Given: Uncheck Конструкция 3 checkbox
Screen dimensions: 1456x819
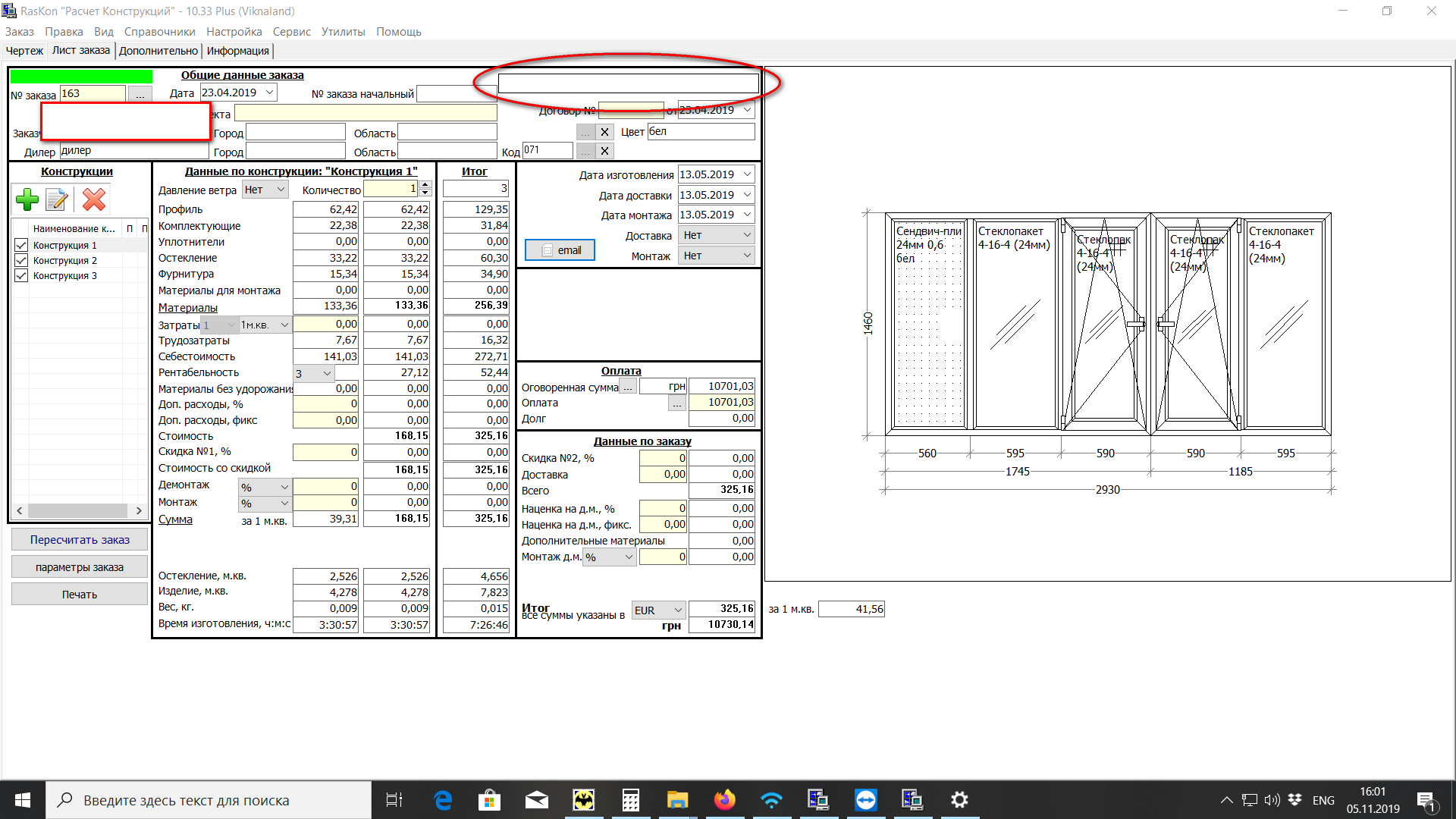Looking at the screenshot, I should 21,275.
